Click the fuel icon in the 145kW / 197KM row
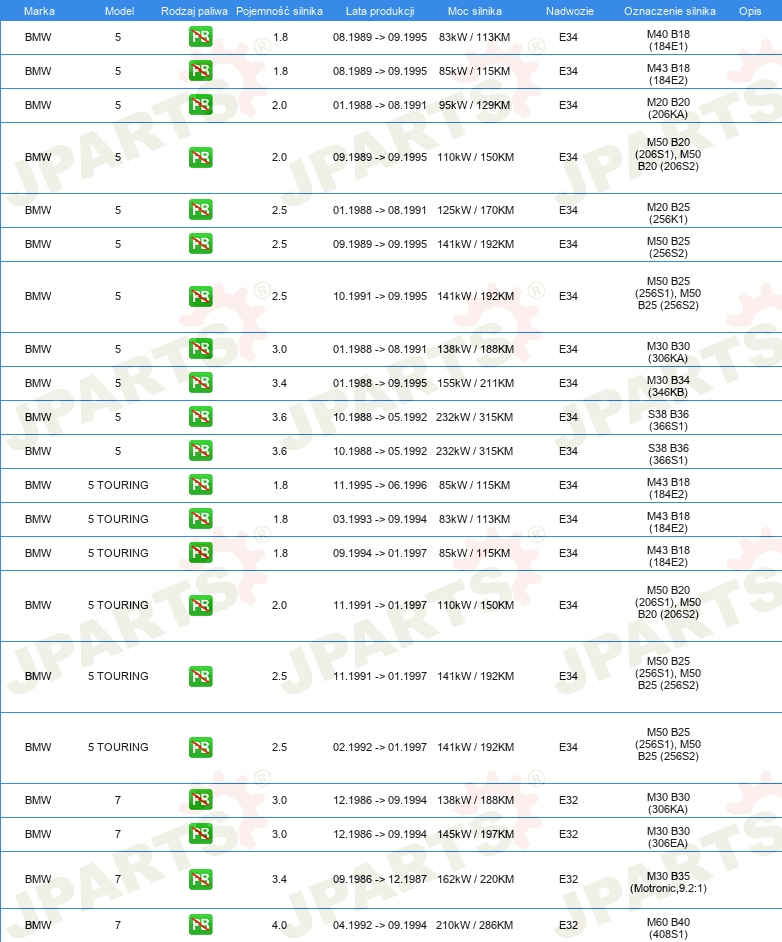 [201, 834]
